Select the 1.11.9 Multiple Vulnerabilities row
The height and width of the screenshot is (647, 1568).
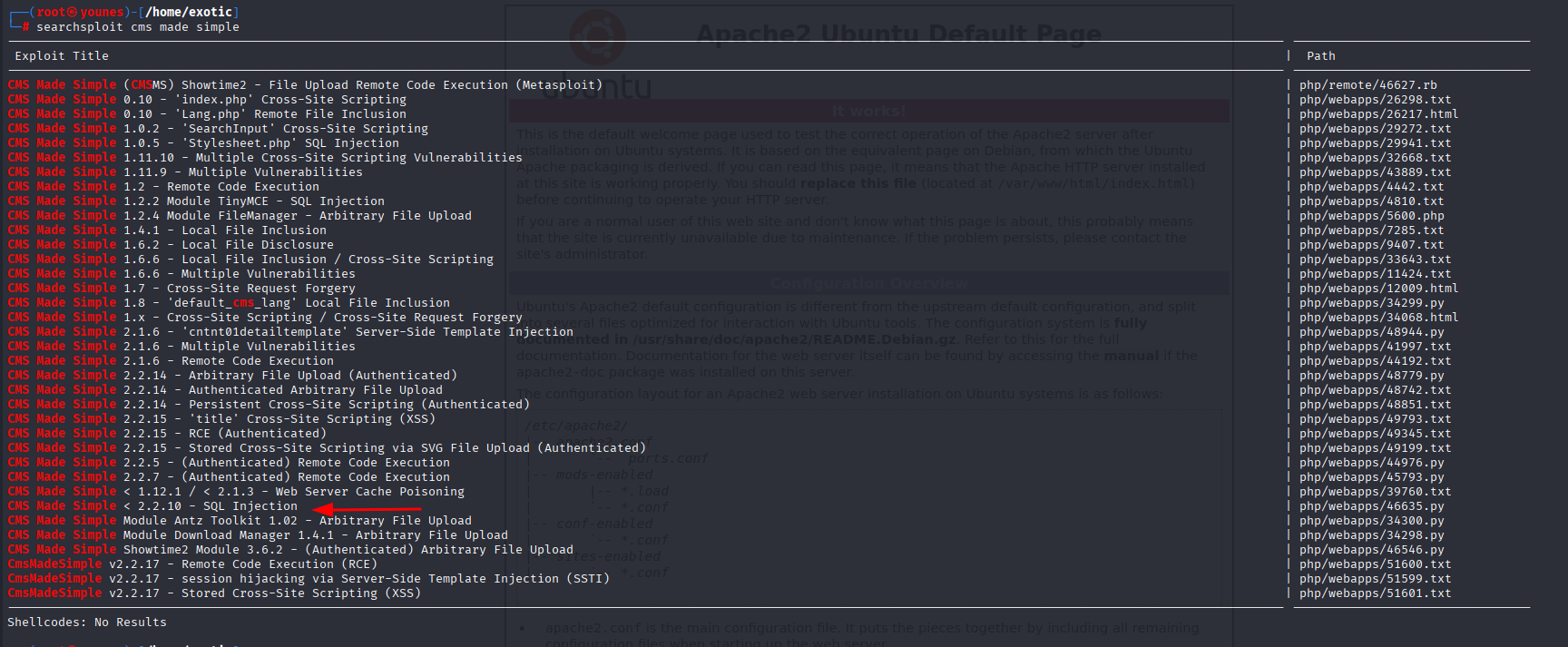point(185,172)
